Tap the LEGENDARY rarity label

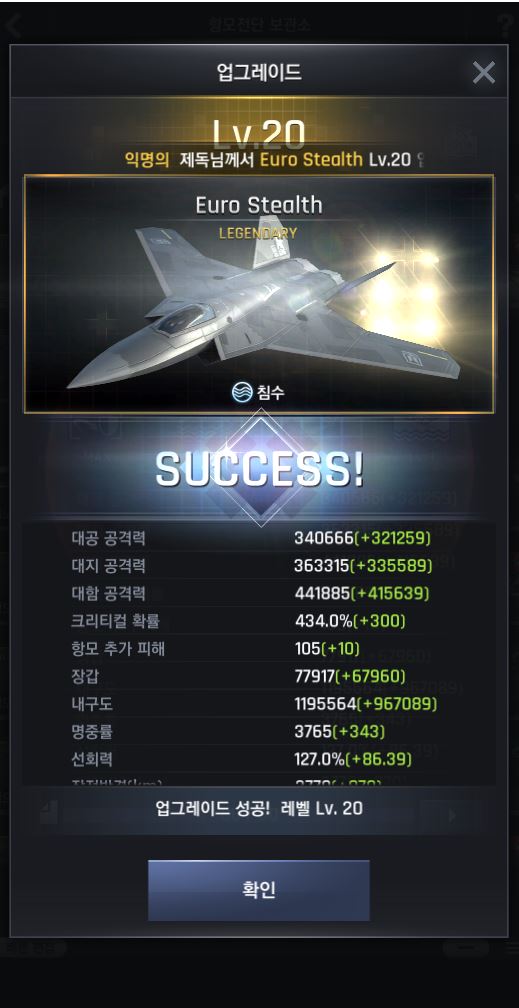[258, 233]
